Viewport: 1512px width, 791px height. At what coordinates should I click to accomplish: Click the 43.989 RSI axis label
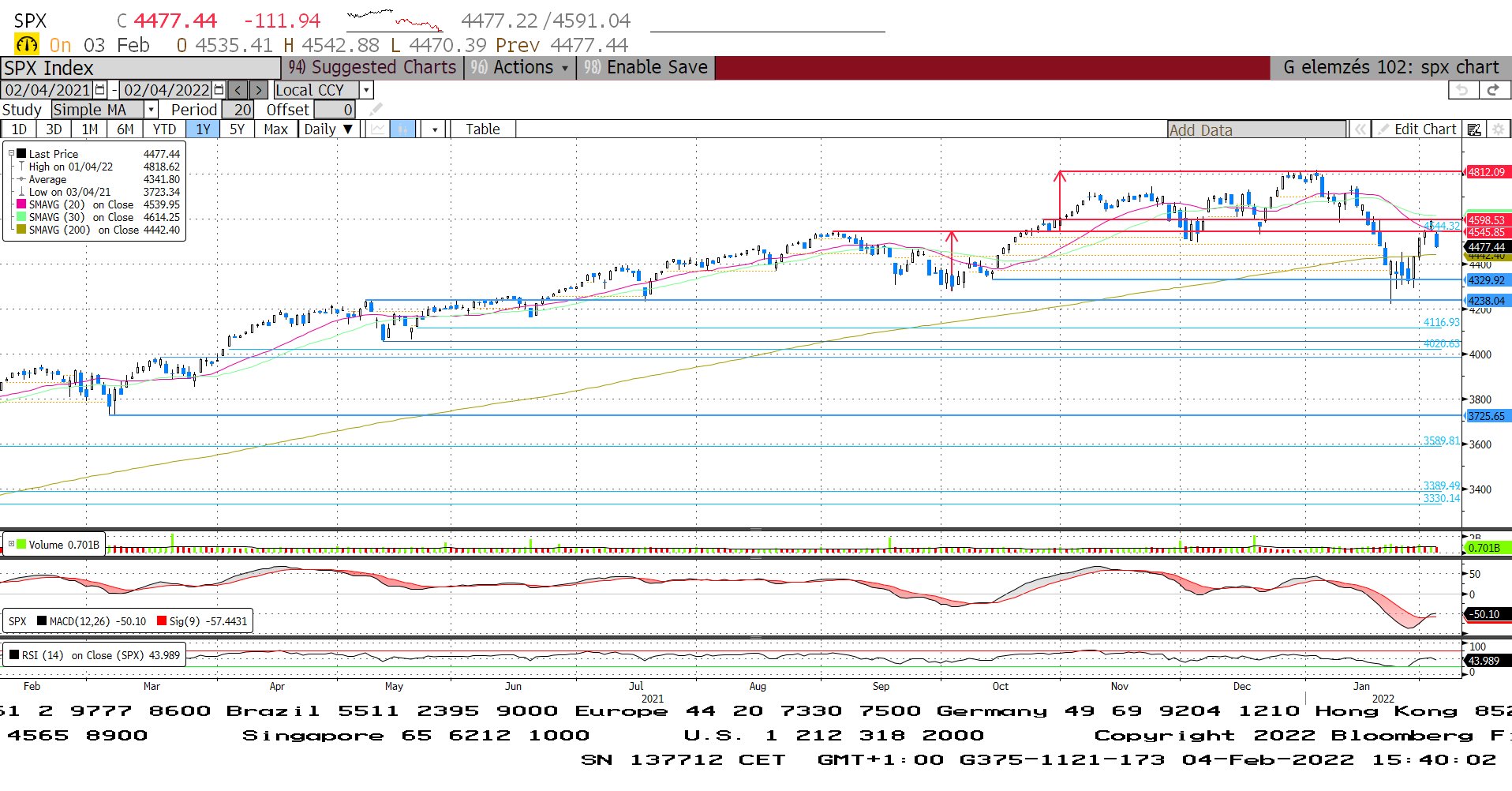coord(1487,660)
